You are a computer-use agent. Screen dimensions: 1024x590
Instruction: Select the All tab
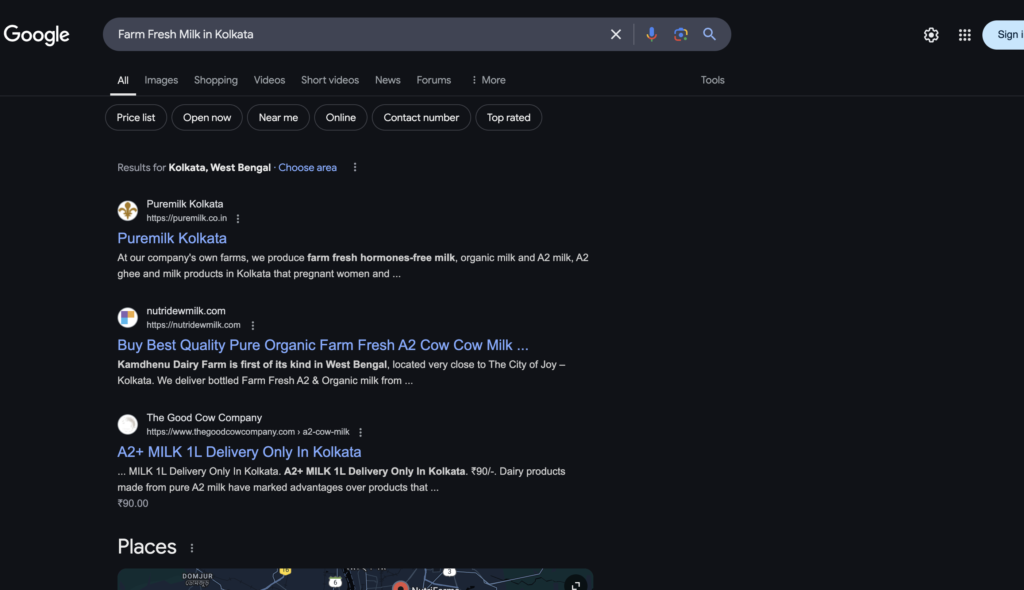coord(123,80)
